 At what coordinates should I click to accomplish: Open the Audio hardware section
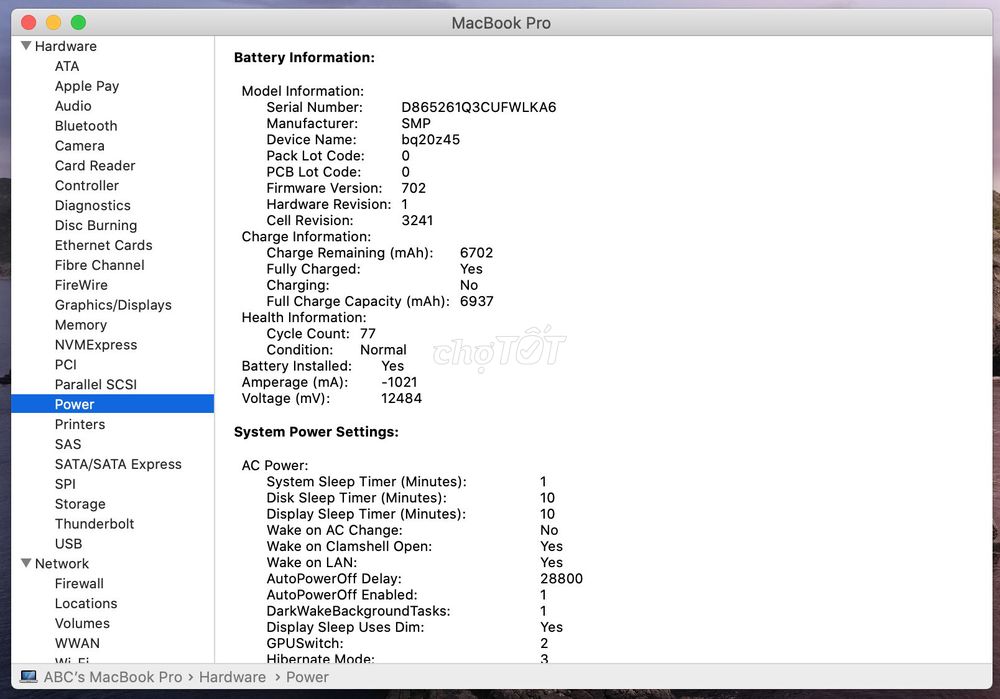[x=73, y=106]
